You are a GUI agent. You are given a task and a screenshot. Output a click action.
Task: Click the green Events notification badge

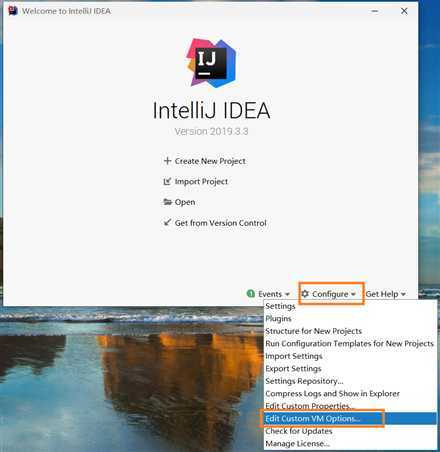tap(251, 294)
